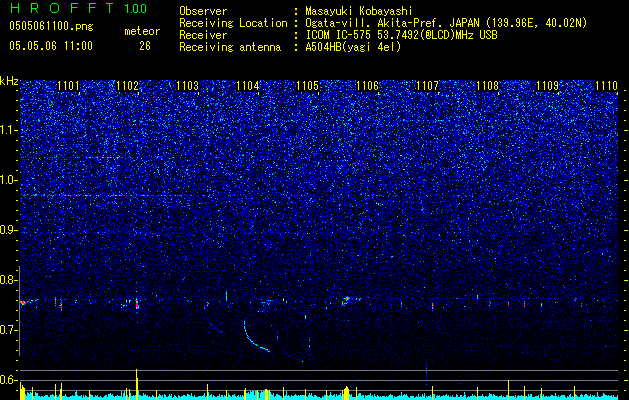Image resolution: width=629 pixels, height=400 pixels.
Task: Select the observer name Masayuki Kobayashi
Action: (x=359, y=11)
